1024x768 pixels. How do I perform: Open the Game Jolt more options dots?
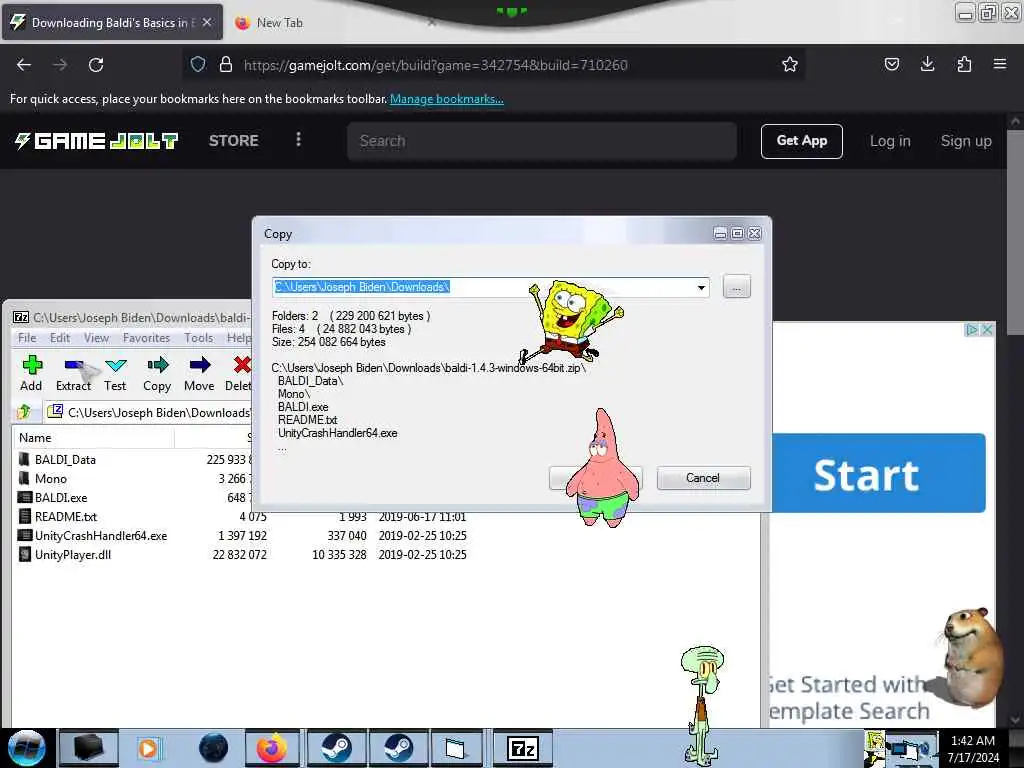coord(298,140)
